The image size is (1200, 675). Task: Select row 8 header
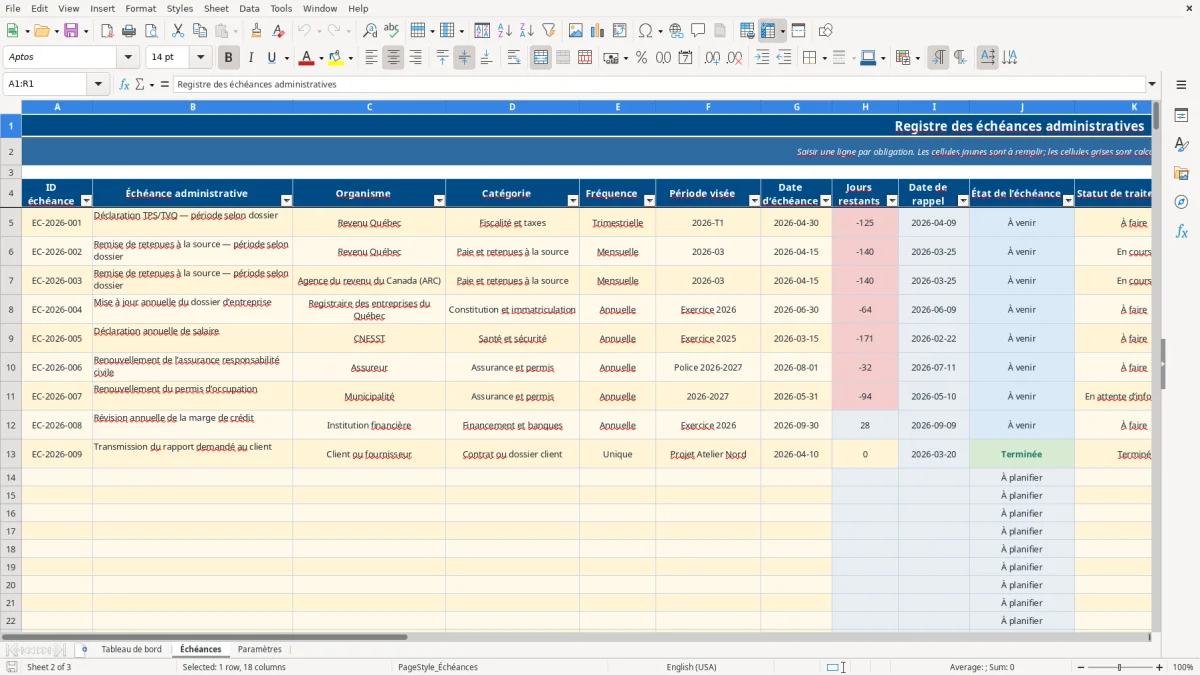[x=10, y=309]
